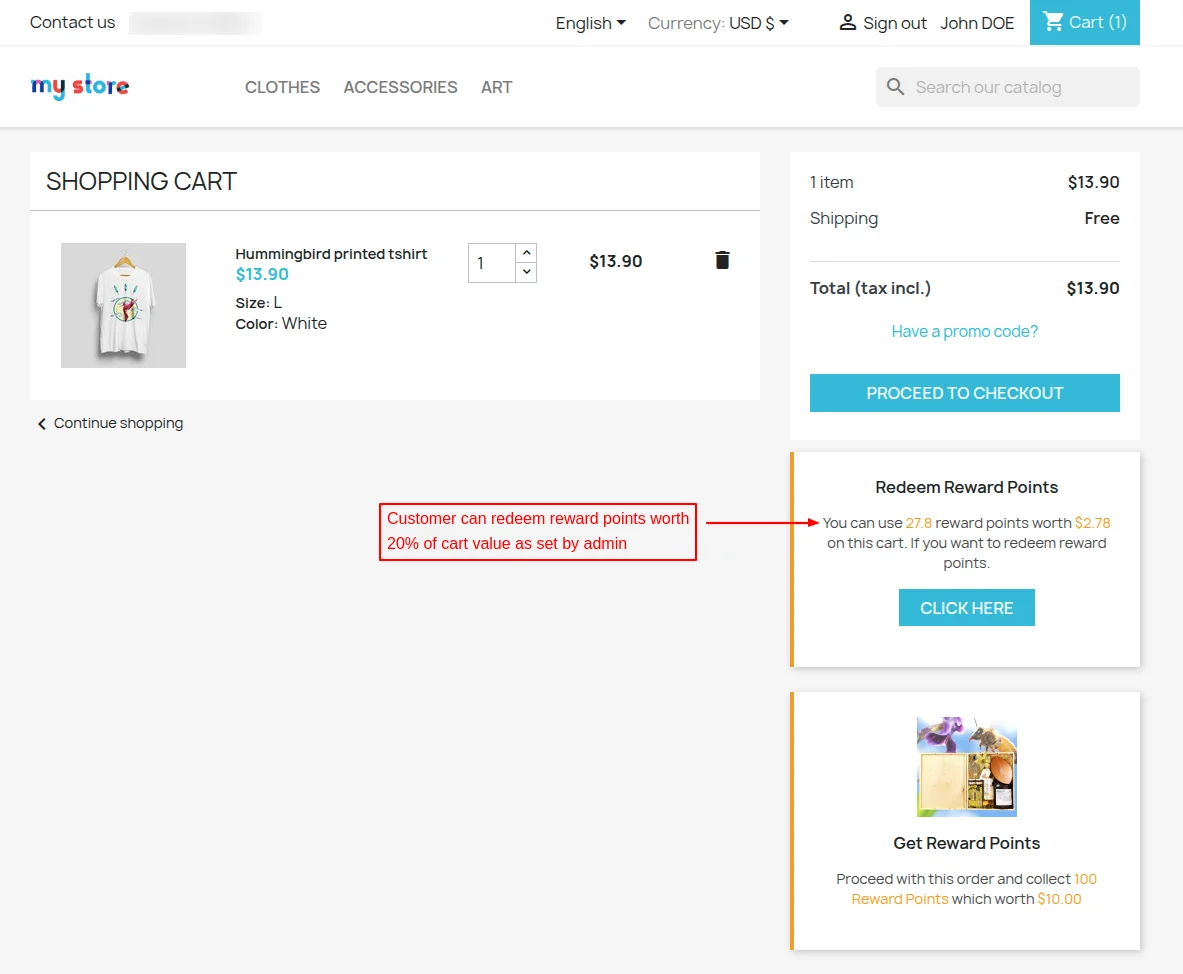This screenshot has width=1183, height=974.
Task: Click the back chevron beside Continue shopping
Action: [x=41, y=423]
